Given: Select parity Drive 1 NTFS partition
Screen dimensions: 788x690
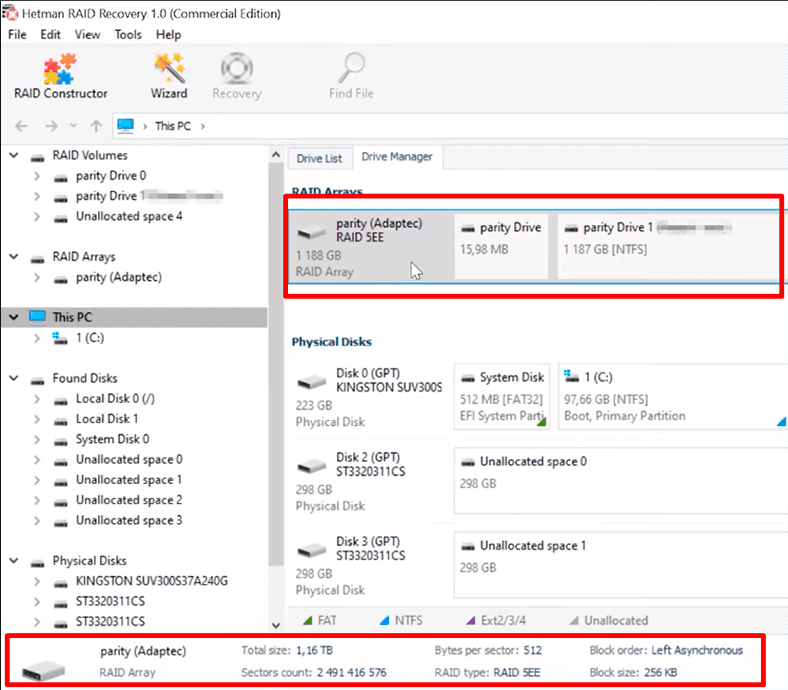Looking at the screenshot, I should tap(671, 247).
